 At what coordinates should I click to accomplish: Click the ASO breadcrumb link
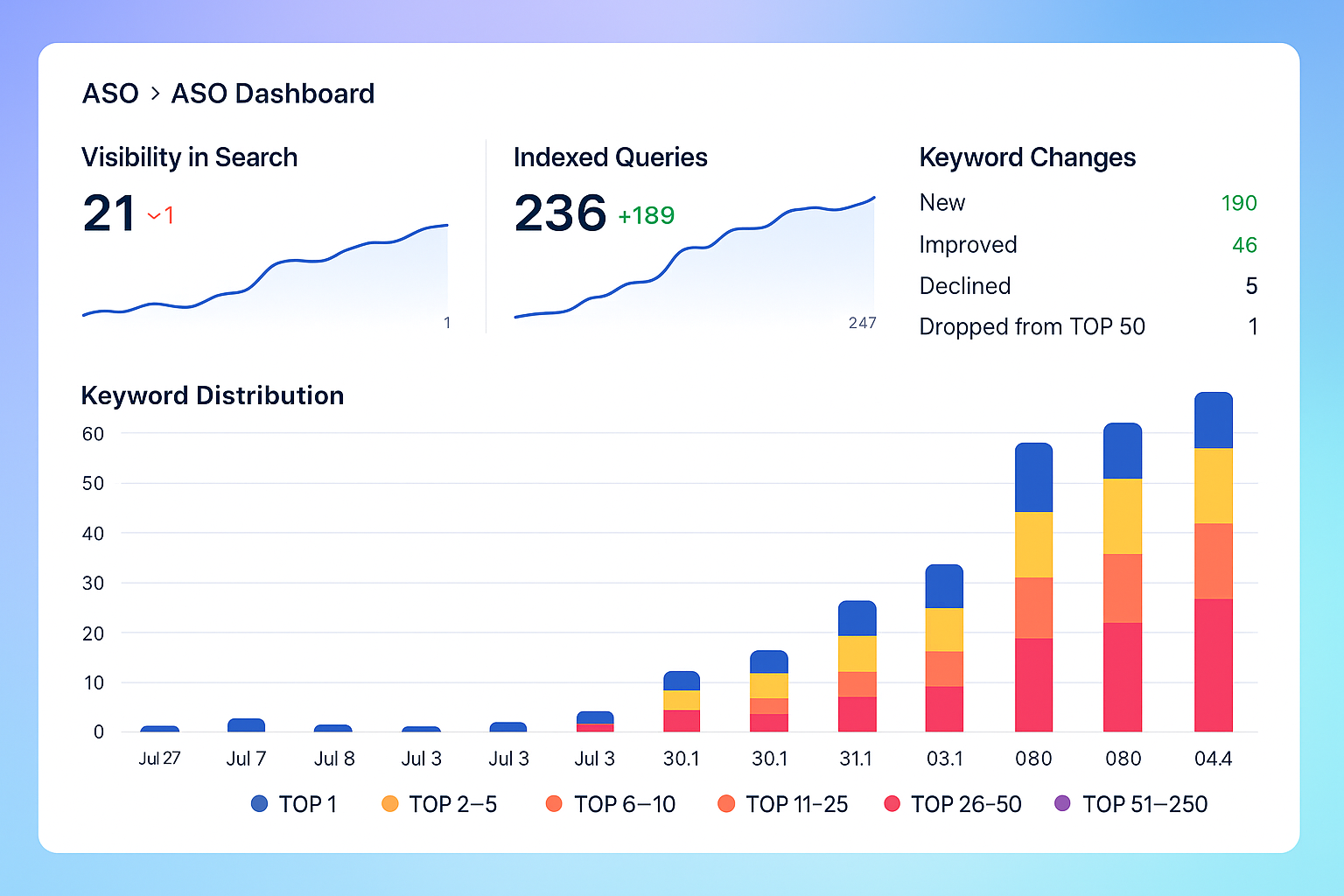tap(110, 94)
